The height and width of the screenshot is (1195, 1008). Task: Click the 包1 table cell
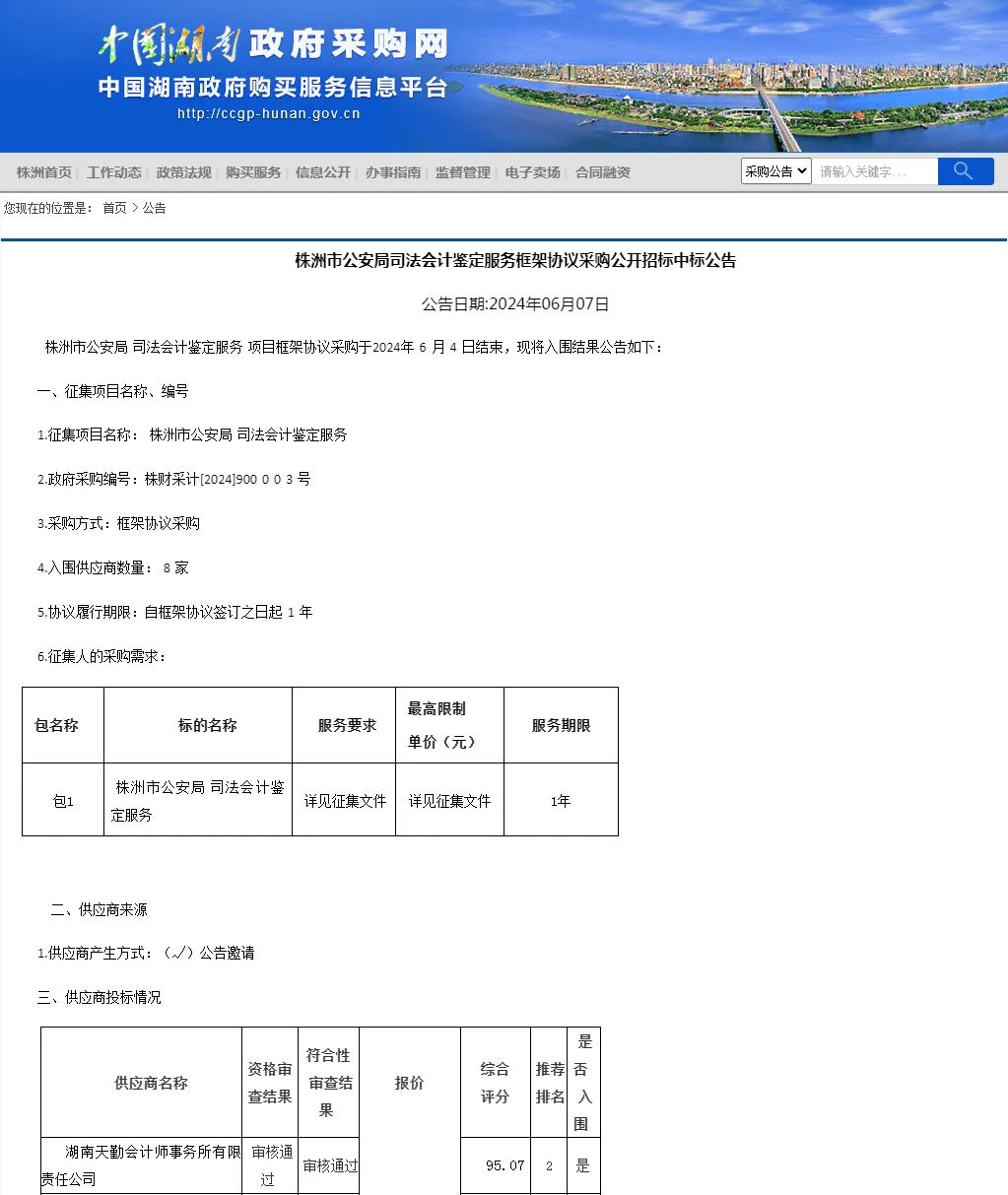(x=63, y=801)
